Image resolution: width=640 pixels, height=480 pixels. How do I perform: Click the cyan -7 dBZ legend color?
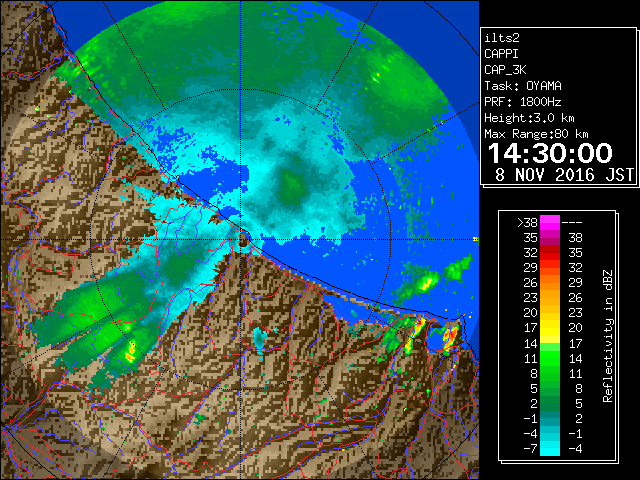550,448
